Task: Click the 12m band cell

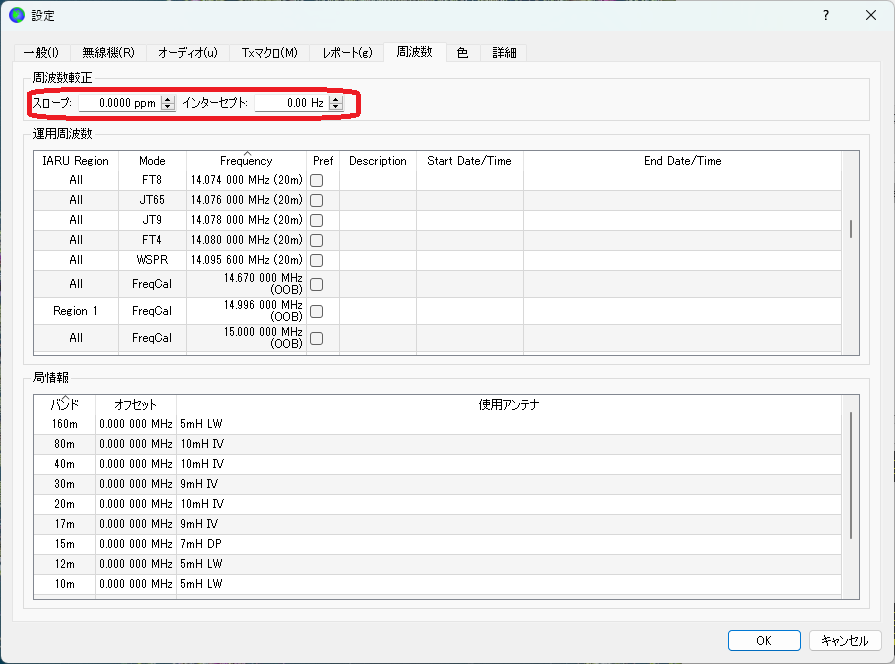Action: [x=64, y=564]
